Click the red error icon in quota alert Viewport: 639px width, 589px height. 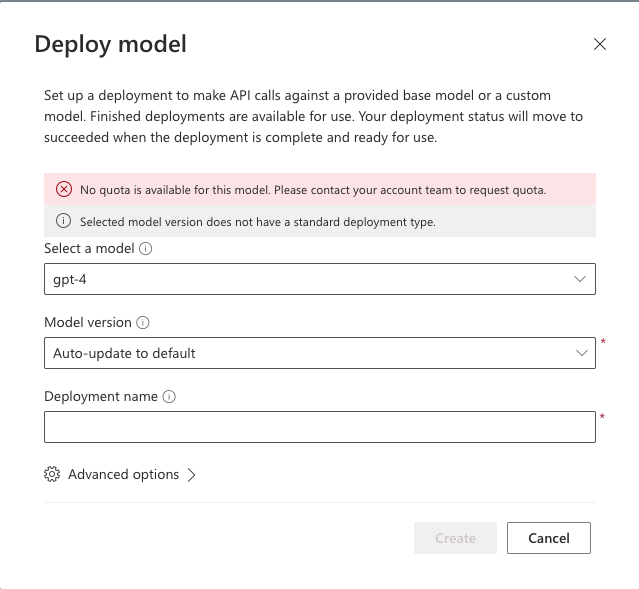(64, 190)
